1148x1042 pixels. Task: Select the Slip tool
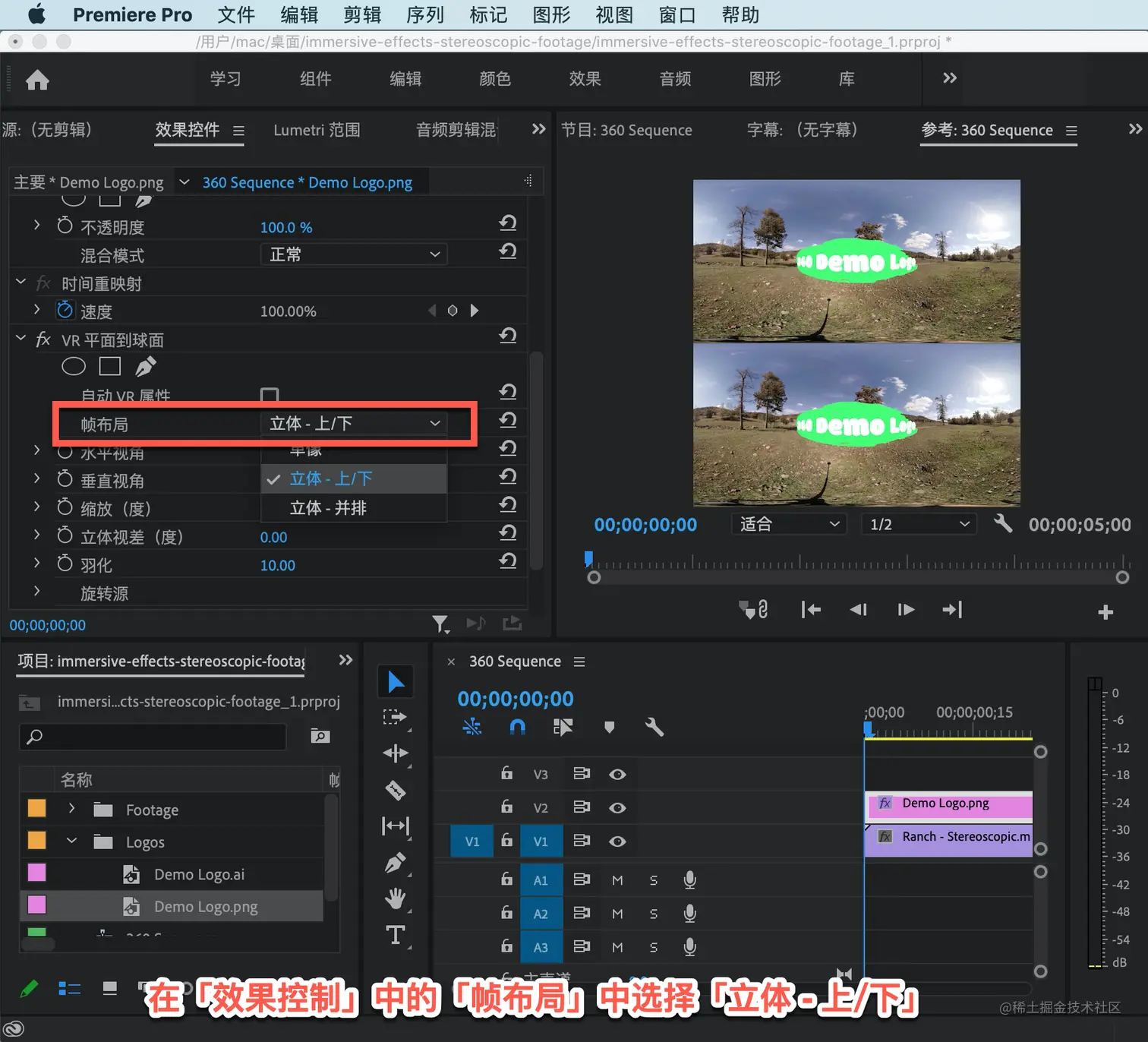tap(396, 826)
